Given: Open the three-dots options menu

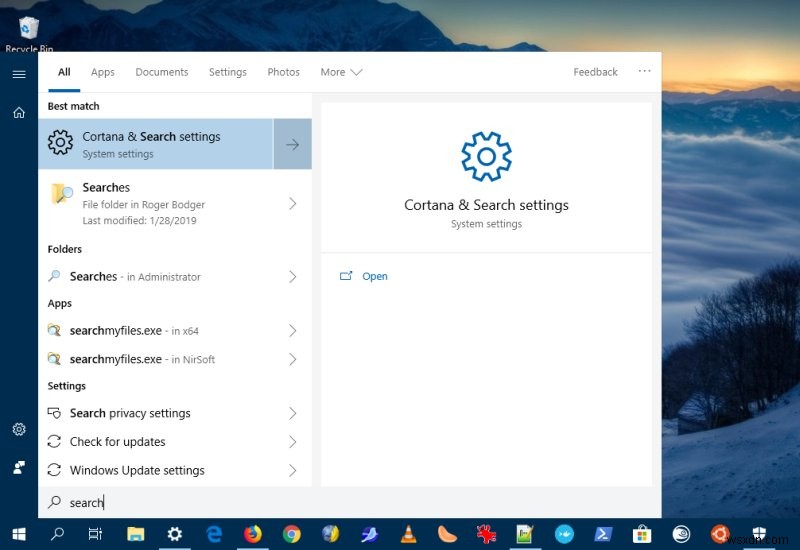Looking at the screenshot, I should coord(644,71).
